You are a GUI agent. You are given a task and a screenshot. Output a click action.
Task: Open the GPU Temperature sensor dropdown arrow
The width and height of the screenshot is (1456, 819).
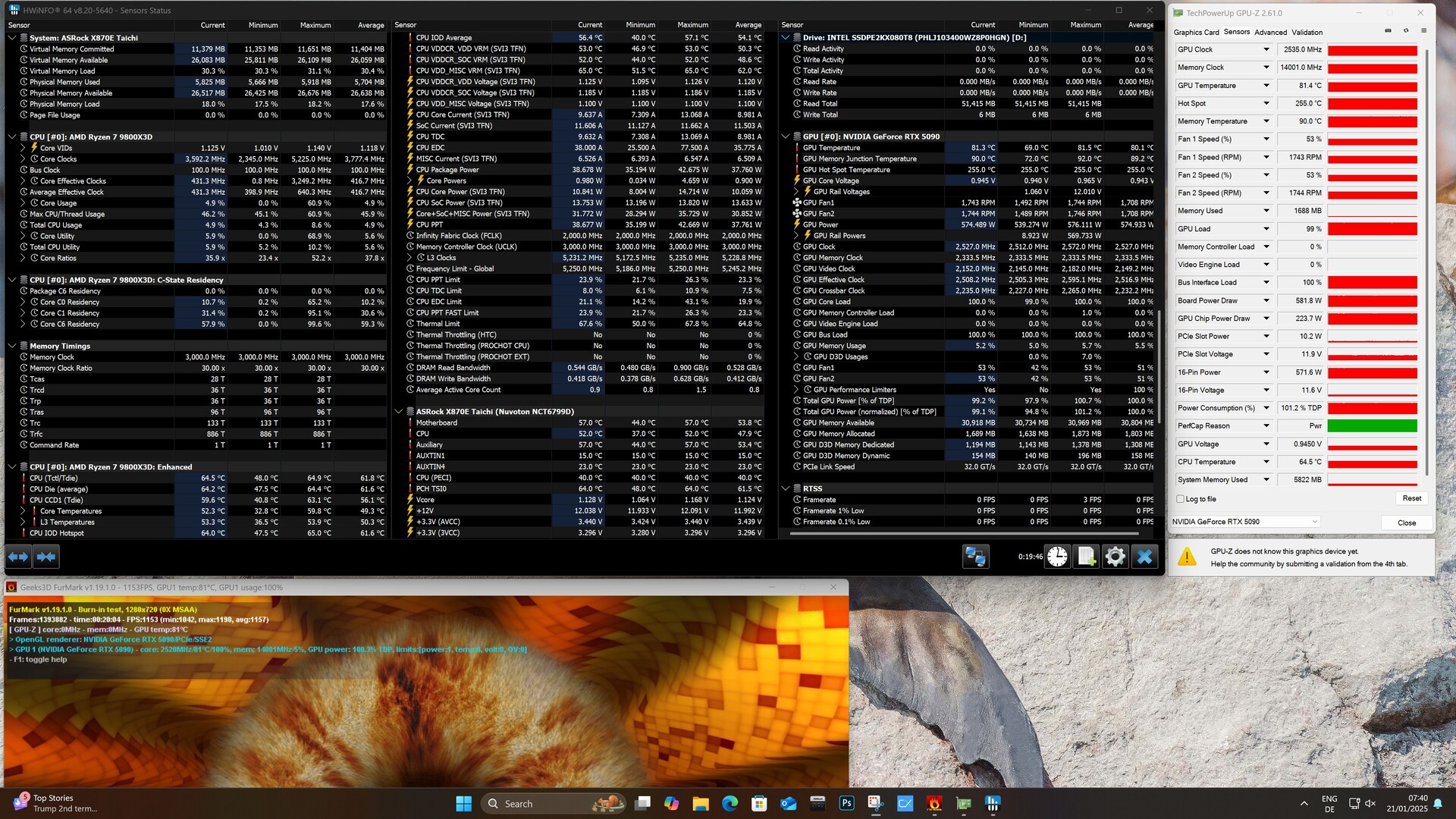tap(1266, 86)
